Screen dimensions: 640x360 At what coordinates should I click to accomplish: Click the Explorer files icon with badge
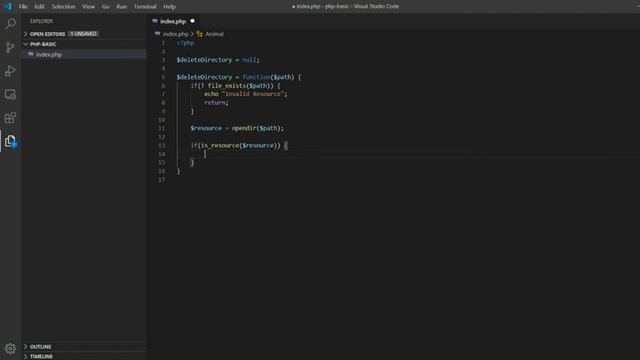pos(11,141)
